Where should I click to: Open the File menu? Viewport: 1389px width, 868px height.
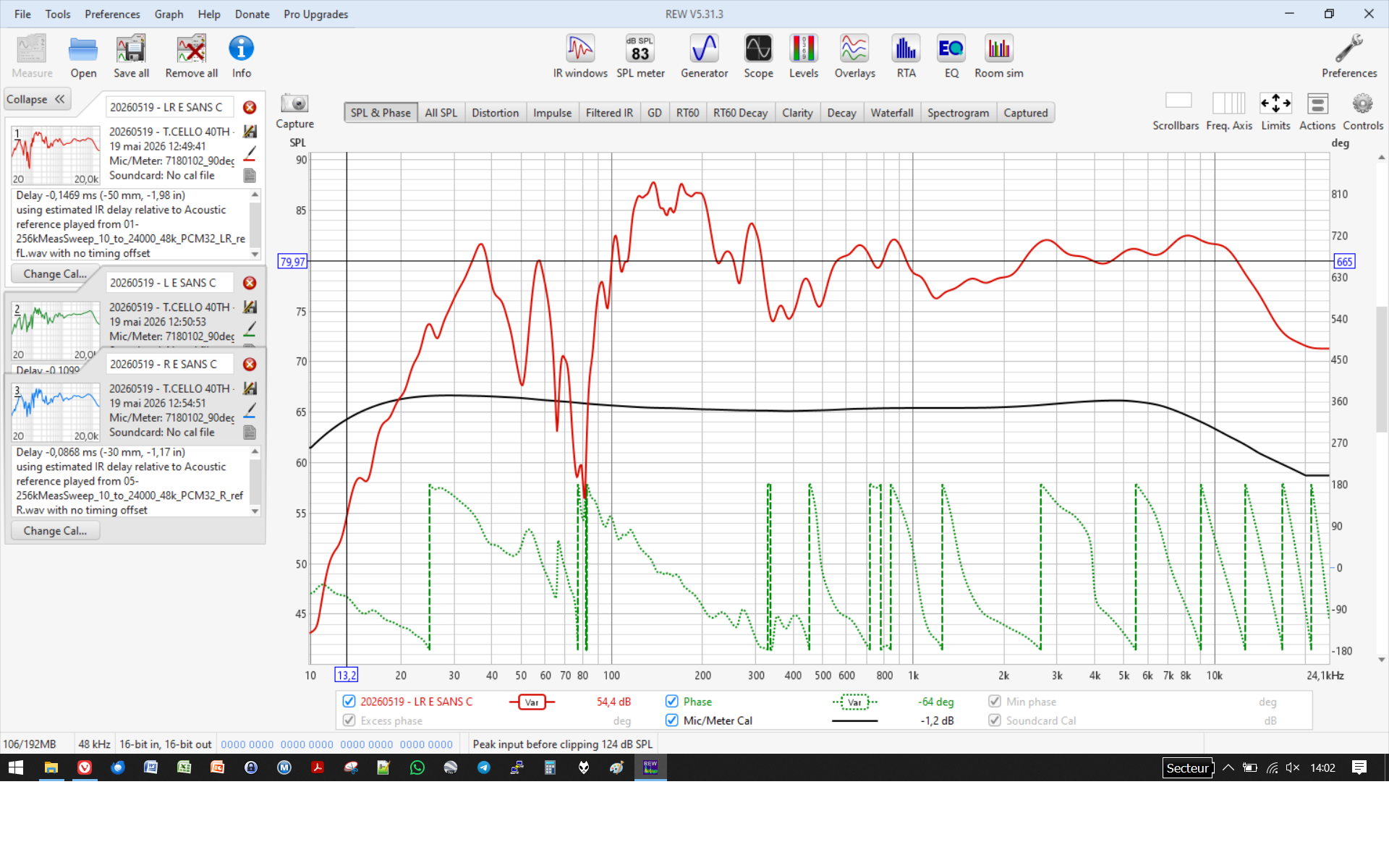(x=22, y=14)
